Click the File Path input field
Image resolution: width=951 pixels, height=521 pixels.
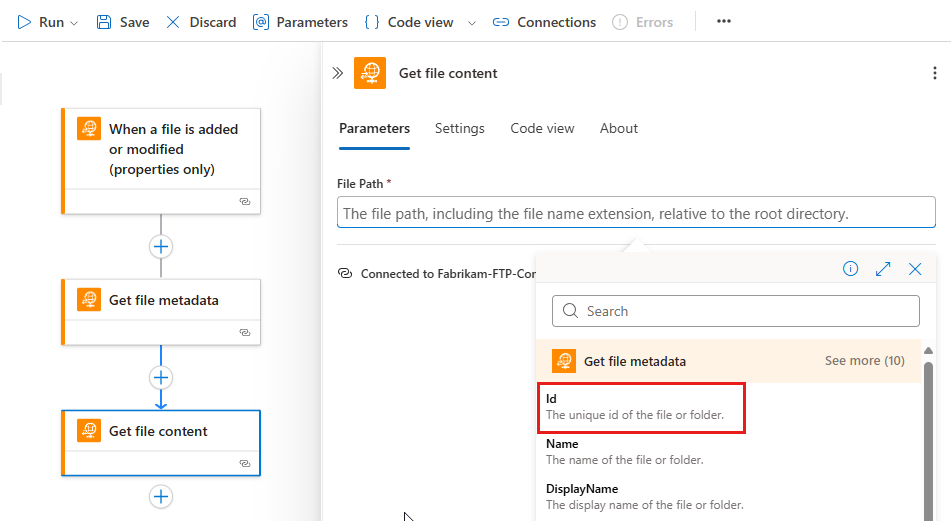(x=636, y=213)
